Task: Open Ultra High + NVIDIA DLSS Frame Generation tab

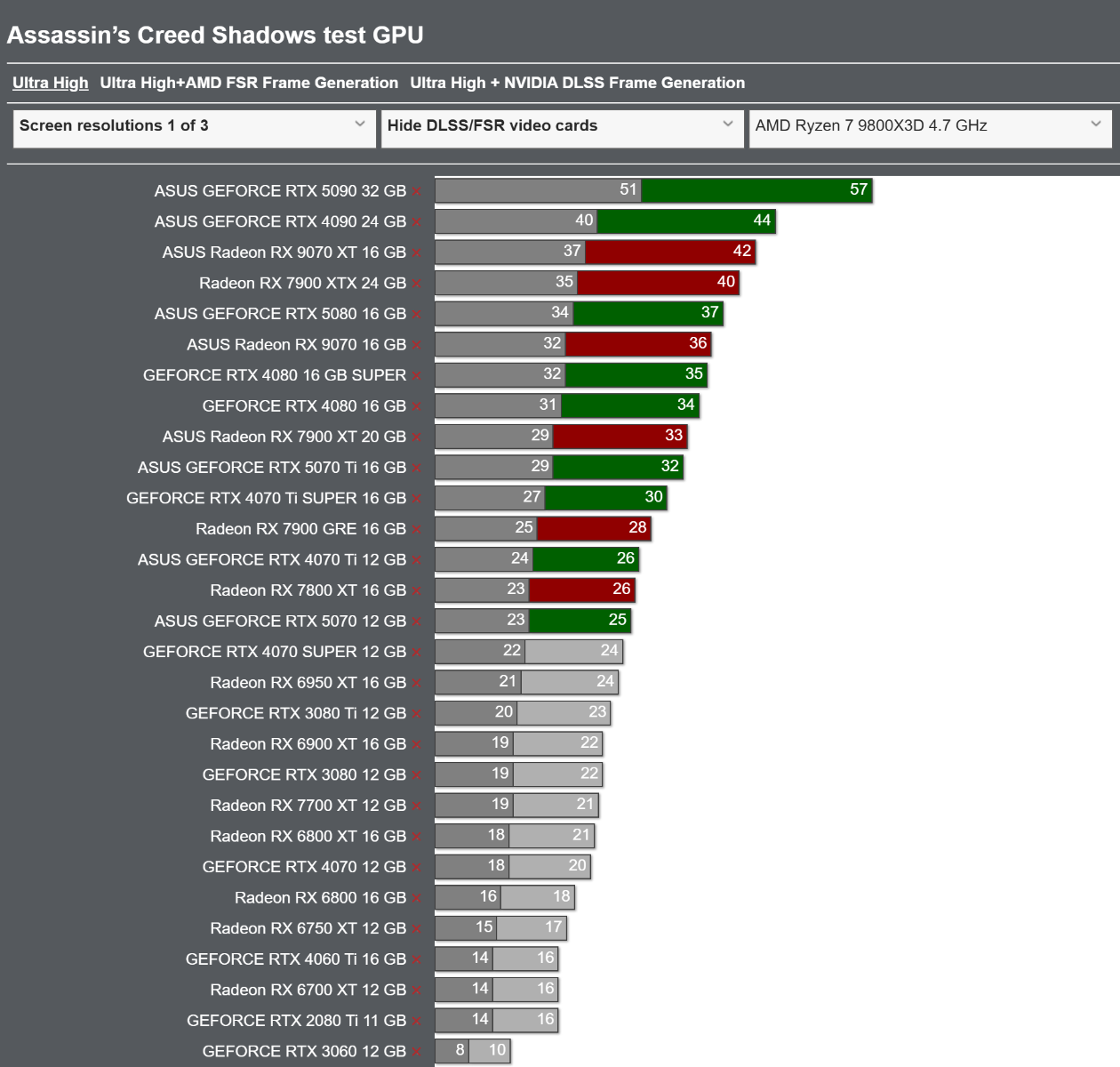Action: pyautogui.click(x=578, y=83)
